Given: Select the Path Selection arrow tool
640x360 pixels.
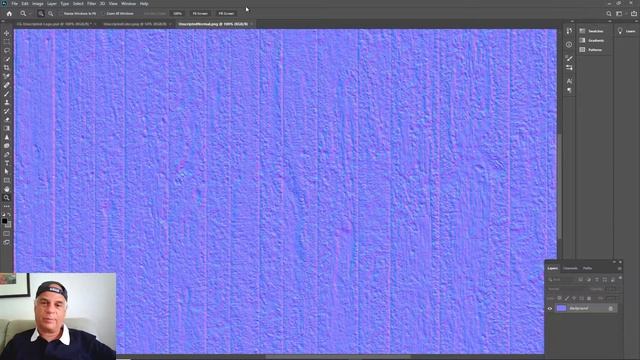Looking at the screenshot, I should point(7,171).
